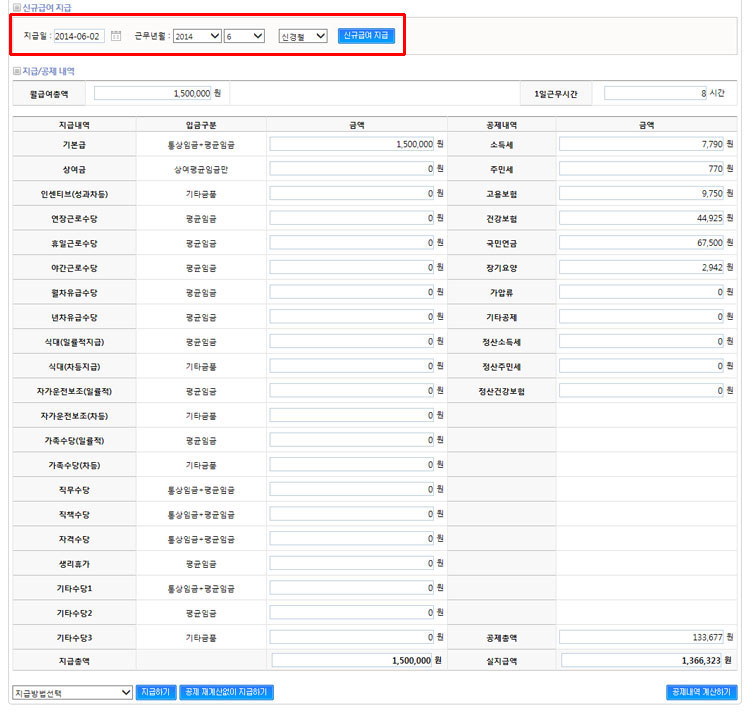The height and width of the screenshot is (712, 750).
Task: Click the 상여금 amount field
Action: pyautogui.click(x=352, y=168)
